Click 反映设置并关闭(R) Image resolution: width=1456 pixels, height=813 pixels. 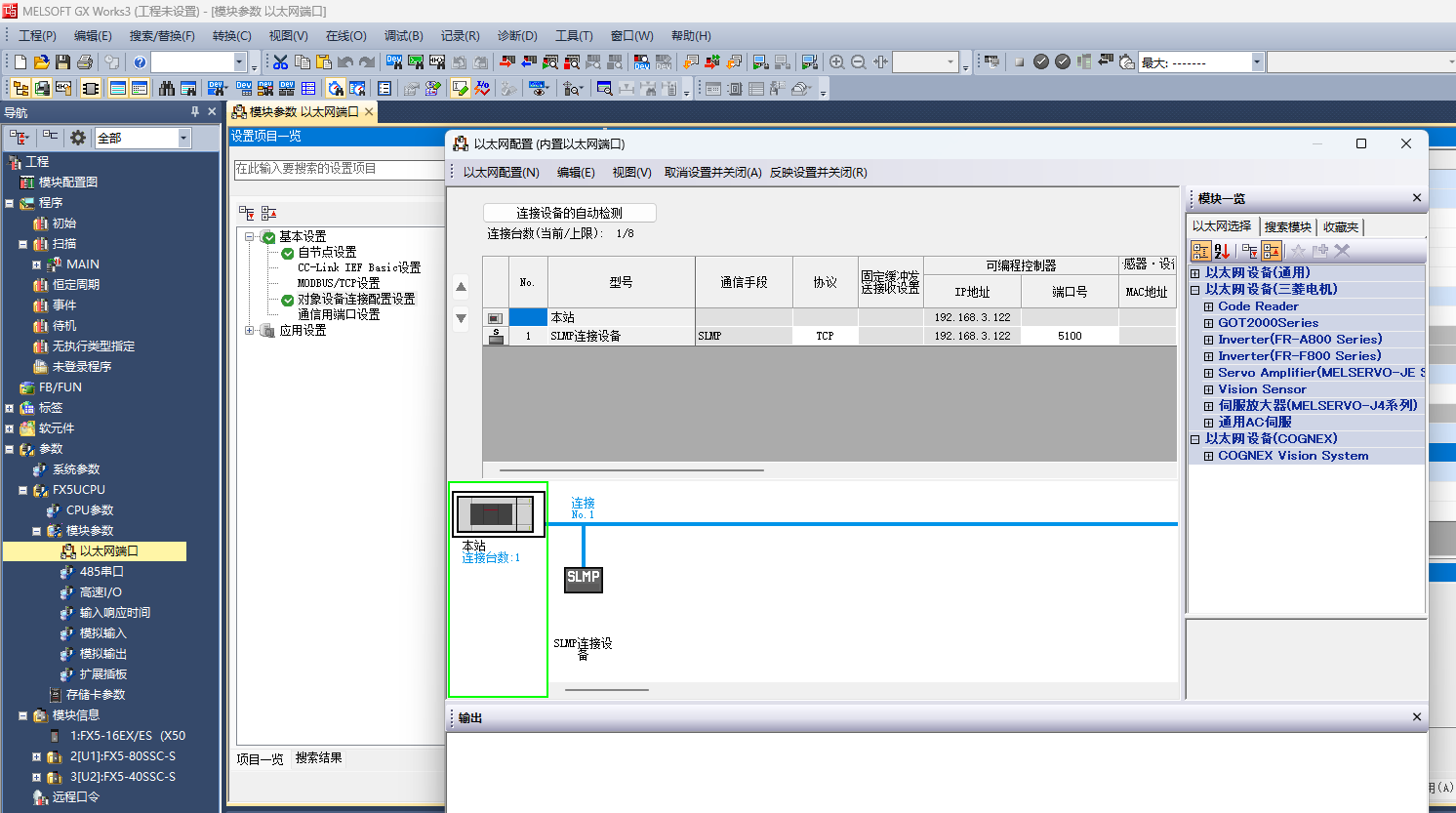(x=818, y=173)
